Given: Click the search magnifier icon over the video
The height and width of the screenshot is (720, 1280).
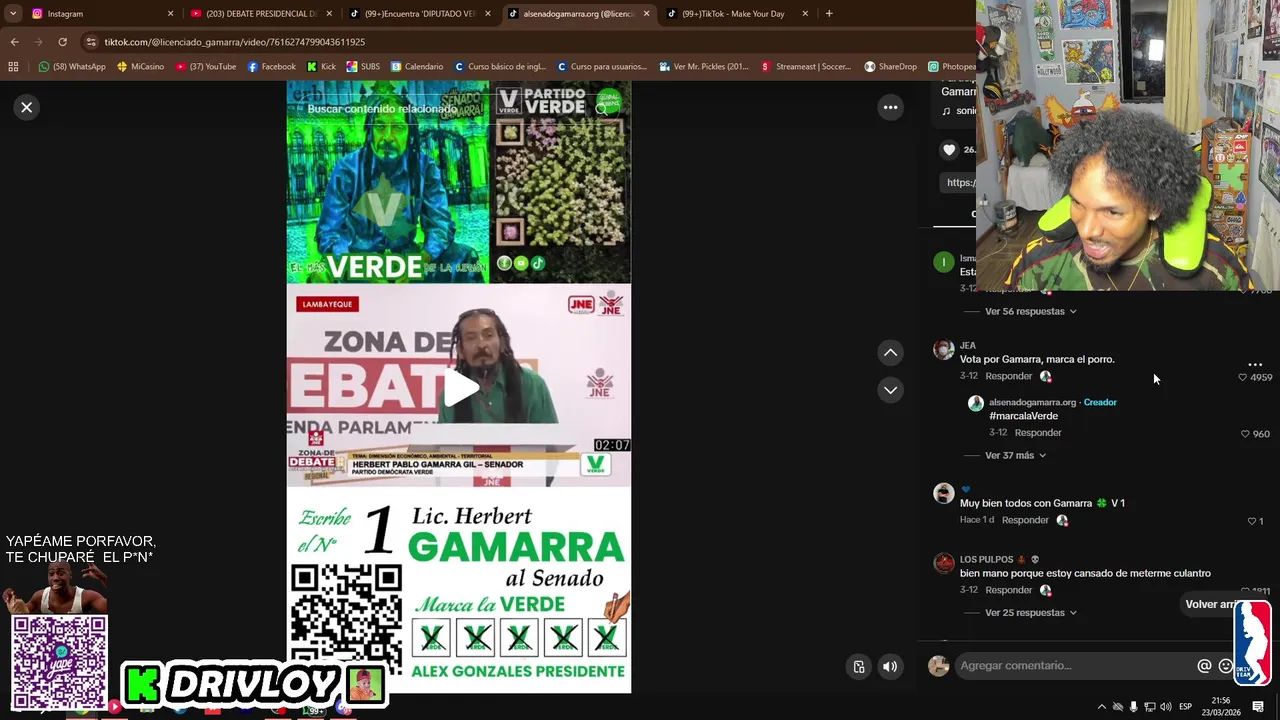Looking at the screenshot, I should pos(603,109).
